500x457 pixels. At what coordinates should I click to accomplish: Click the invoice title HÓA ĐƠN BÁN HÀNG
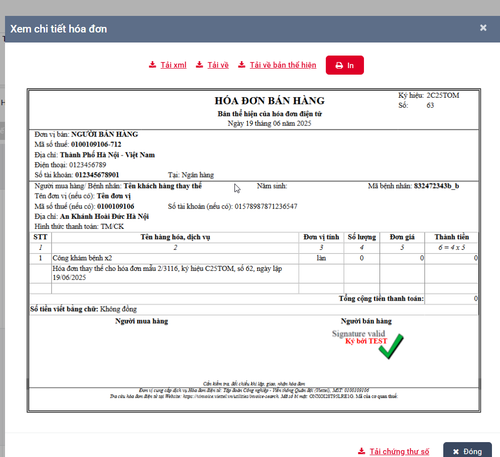point(270,101)
